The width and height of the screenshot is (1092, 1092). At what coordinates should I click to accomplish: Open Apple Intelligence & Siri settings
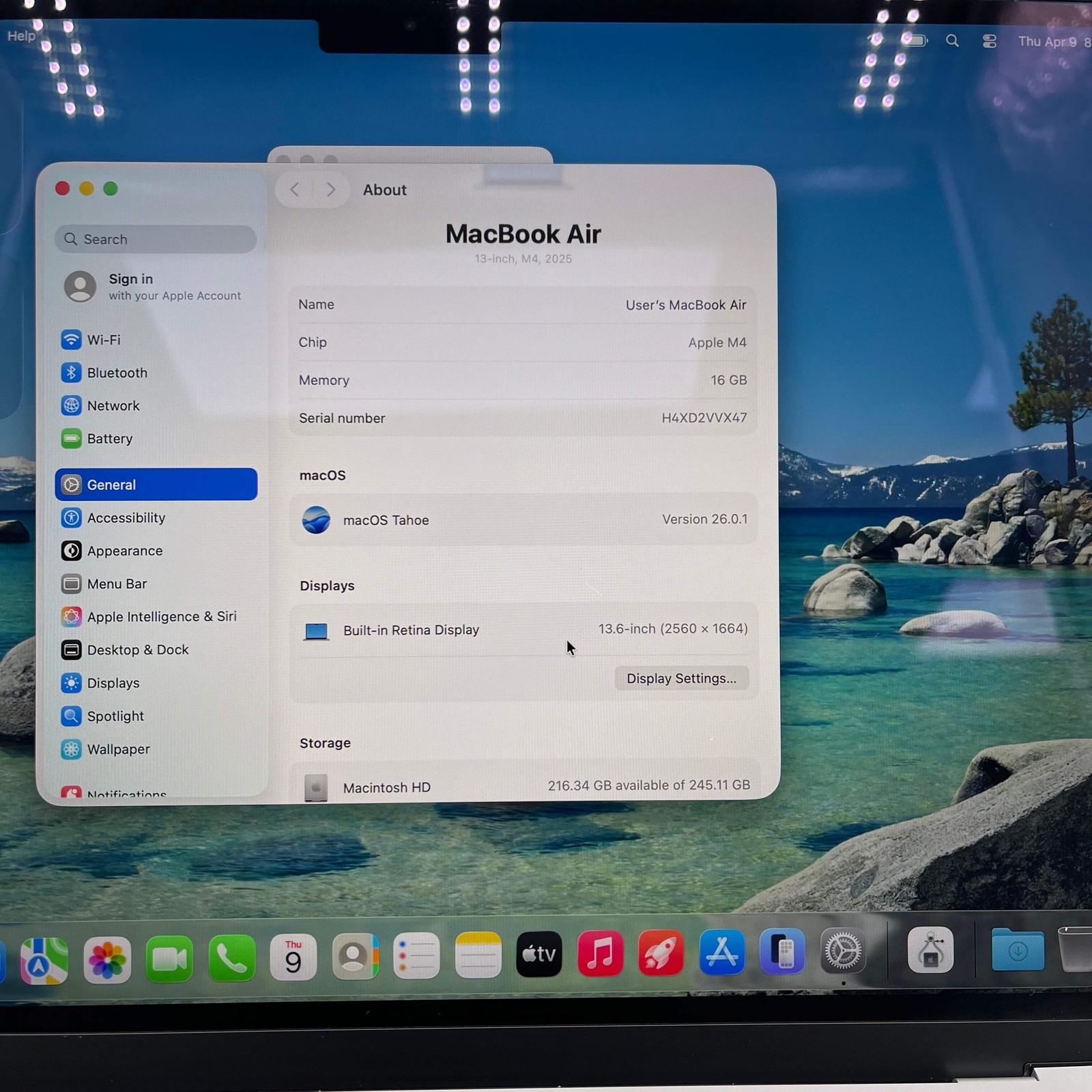pyautogui.click(x=156, y=616)
